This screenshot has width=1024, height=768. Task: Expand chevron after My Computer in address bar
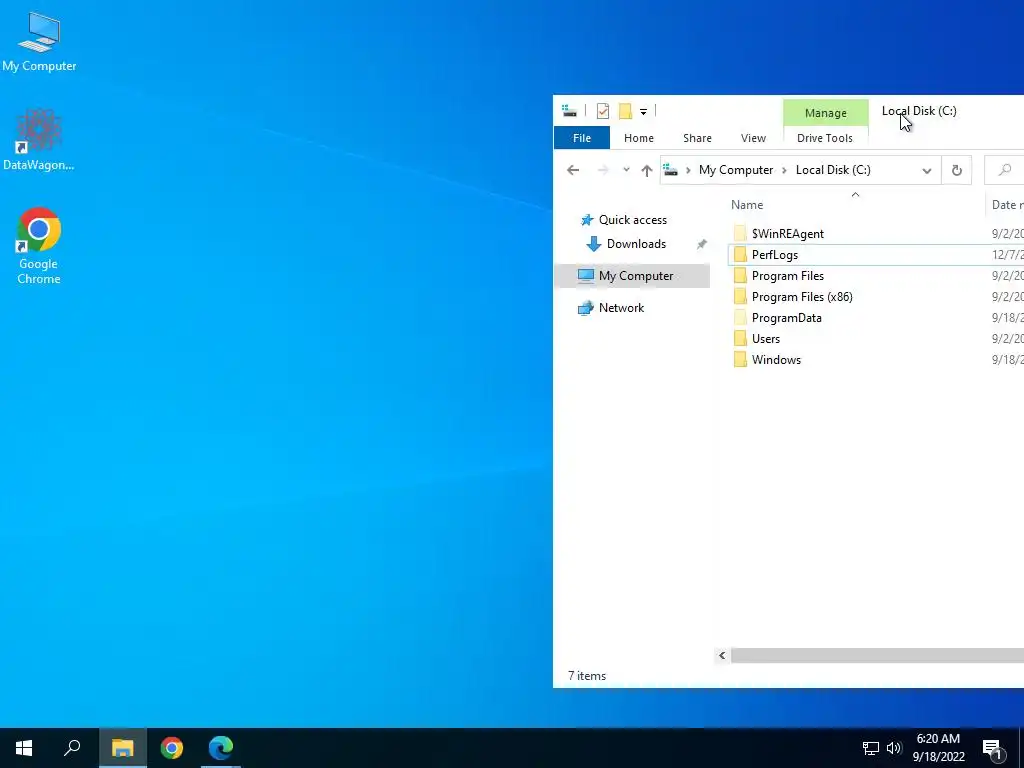(x=784, y=170)
